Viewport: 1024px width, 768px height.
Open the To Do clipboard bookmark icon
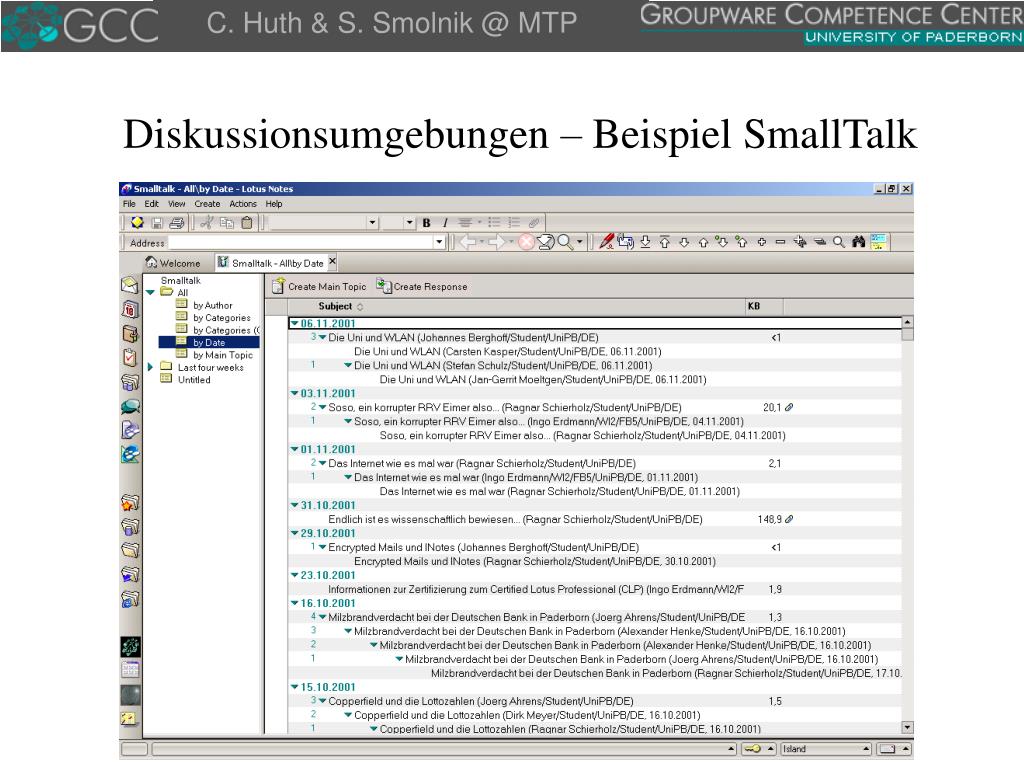(130, 357)
